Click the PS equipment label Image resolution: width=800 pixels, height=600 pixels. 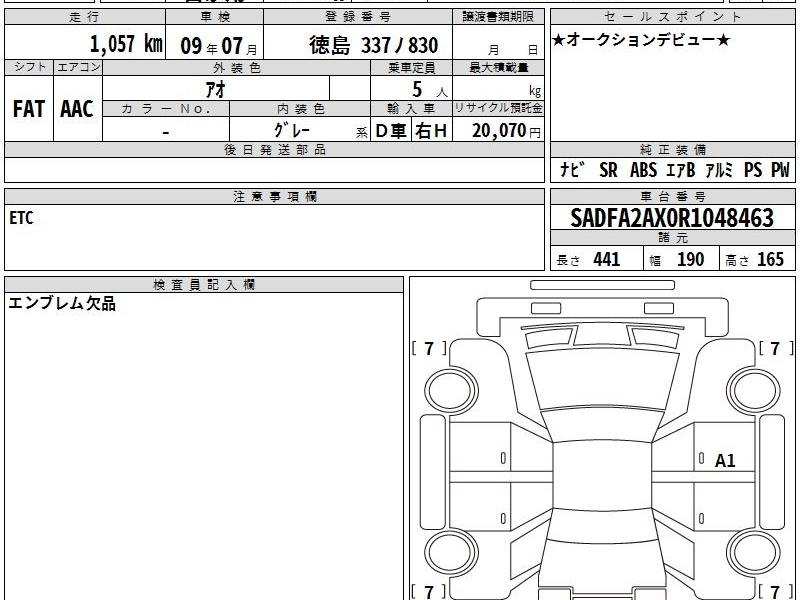(753, 170)
